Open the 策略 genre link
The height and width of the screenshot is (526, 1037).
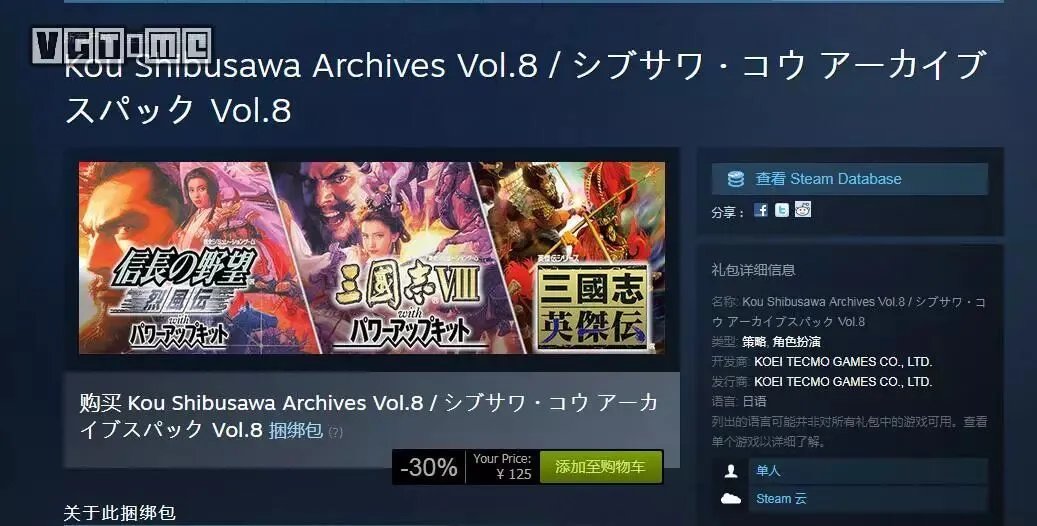(x=754, y=342)
